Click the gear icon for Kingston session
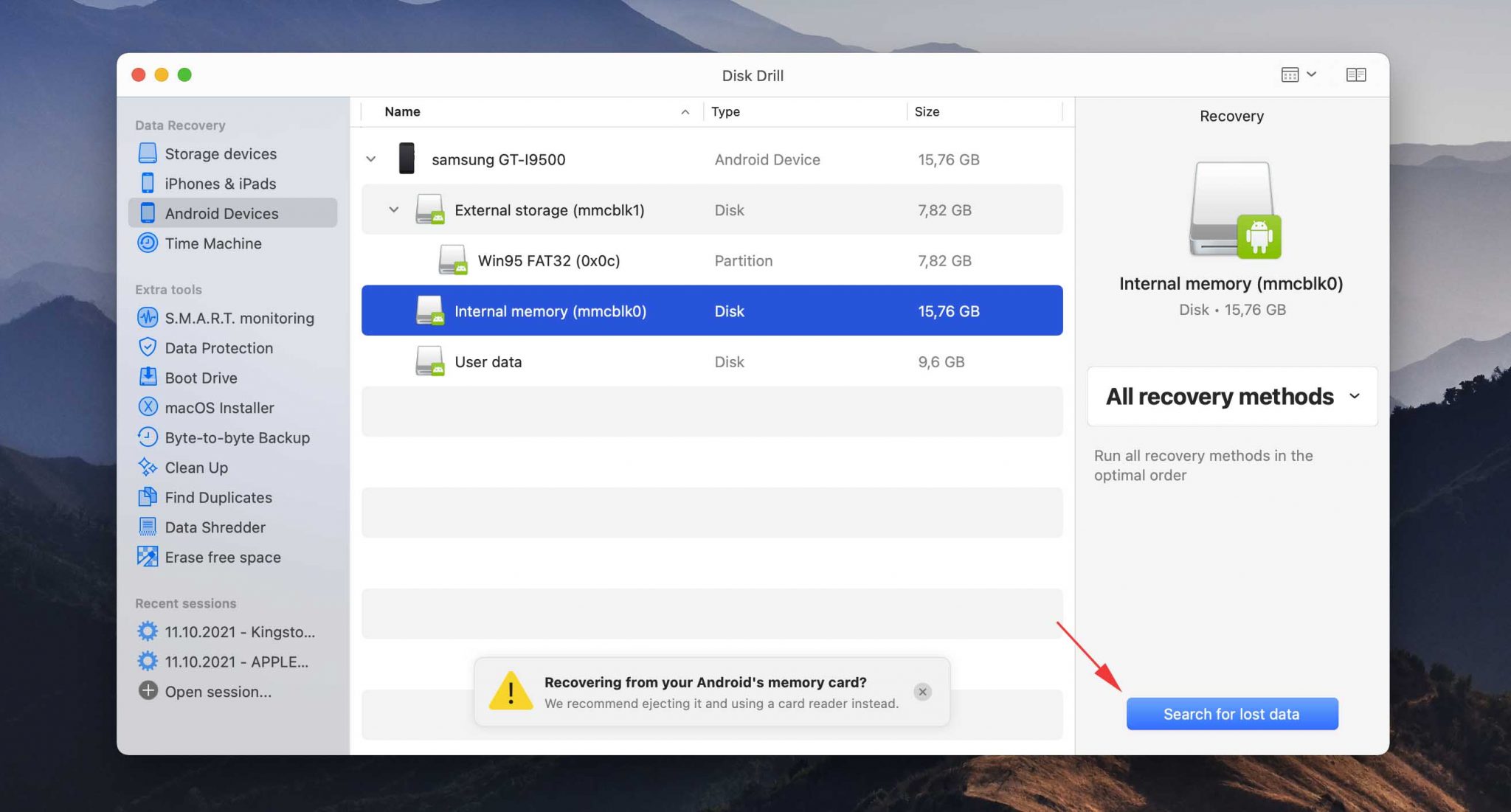The image size is (1511, 812). pyautogui.click(x=148, y=631)
